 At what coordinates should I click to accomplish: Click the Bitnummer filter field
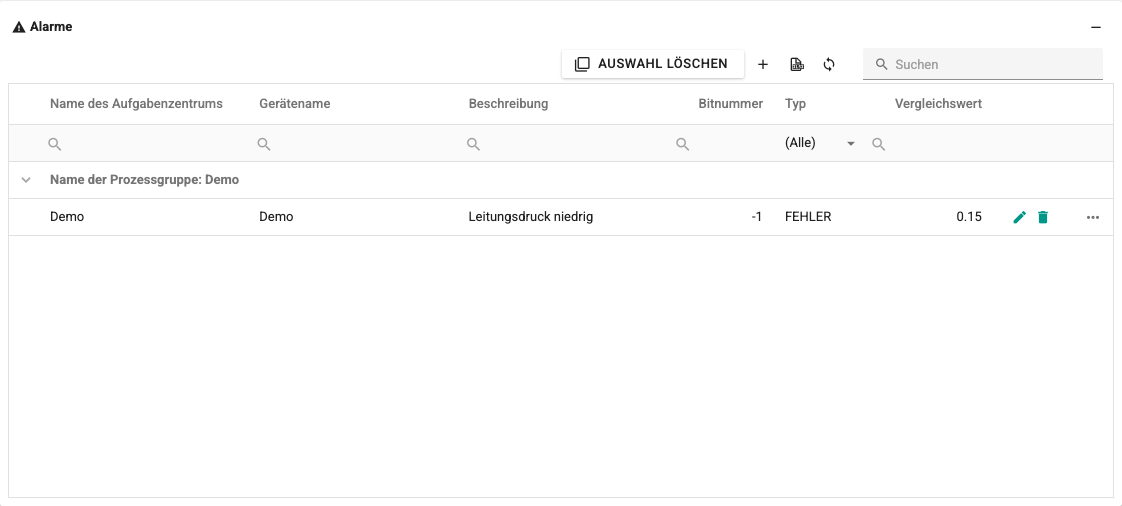click(x=722, y=144)
